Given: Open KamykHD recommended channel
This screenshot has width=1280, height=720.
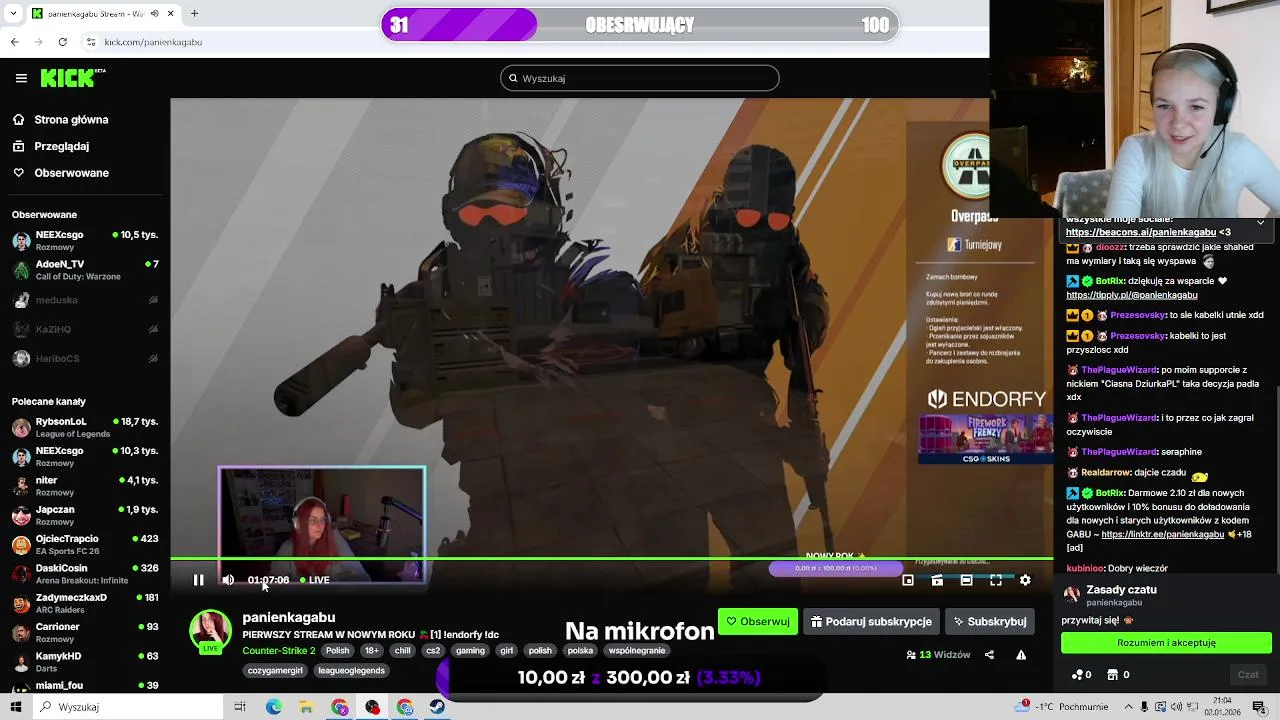Looking at the screenshot, I should click(x=85, y=662).
